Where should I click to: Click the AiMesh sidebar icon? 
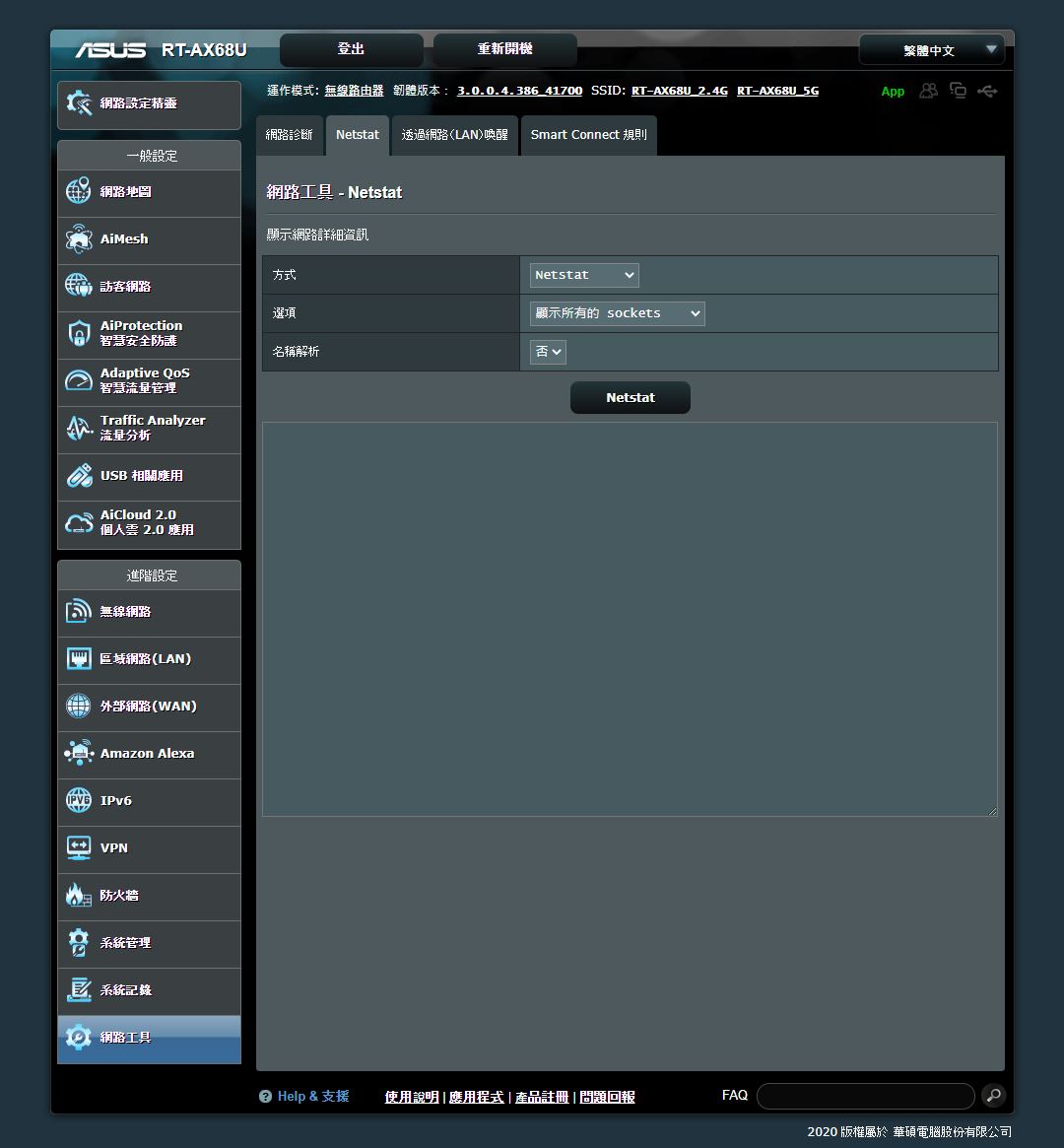click(78, 238)
